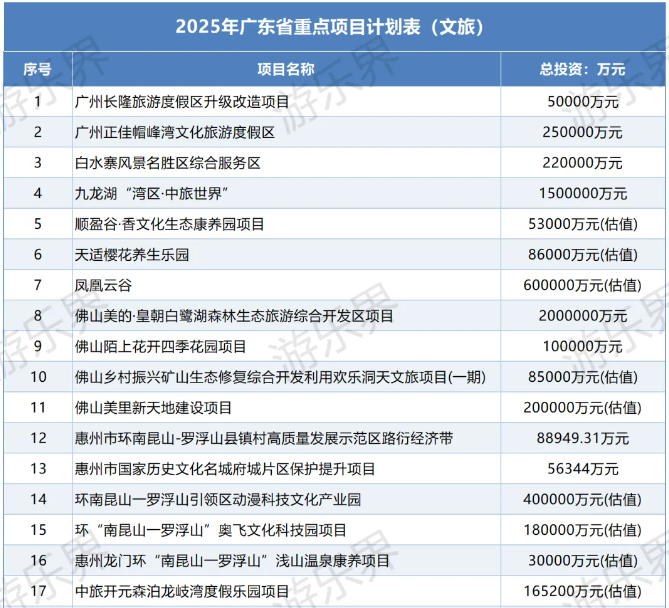Click the 序号 column header
This screenshot has width=669, height=608.
coord(38,69)
